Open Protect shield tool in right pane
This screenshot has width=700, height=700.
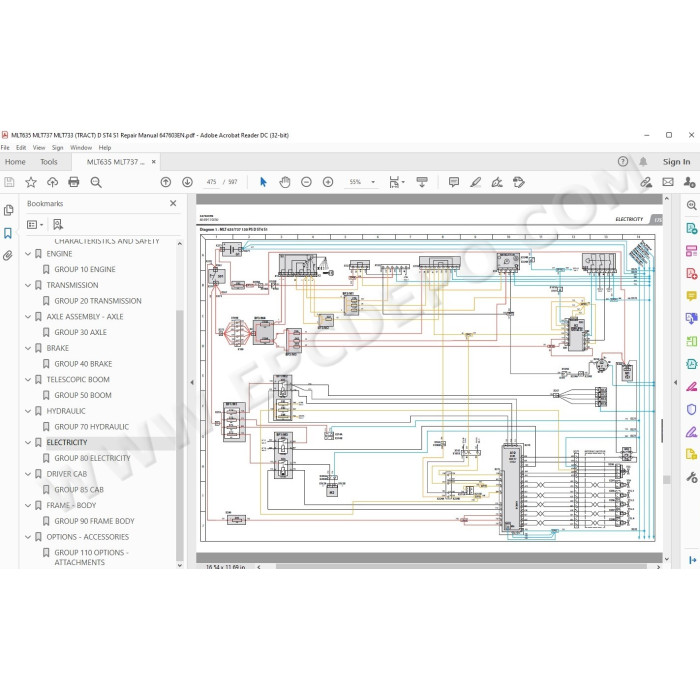tap(692, 409)
